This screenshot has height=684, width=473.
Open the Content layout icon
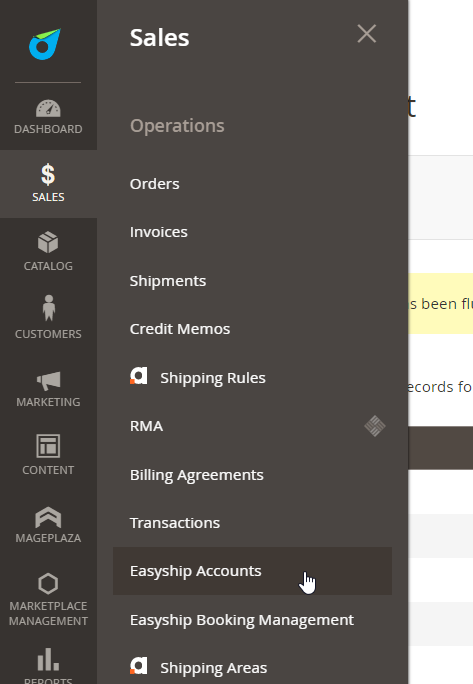48,446
